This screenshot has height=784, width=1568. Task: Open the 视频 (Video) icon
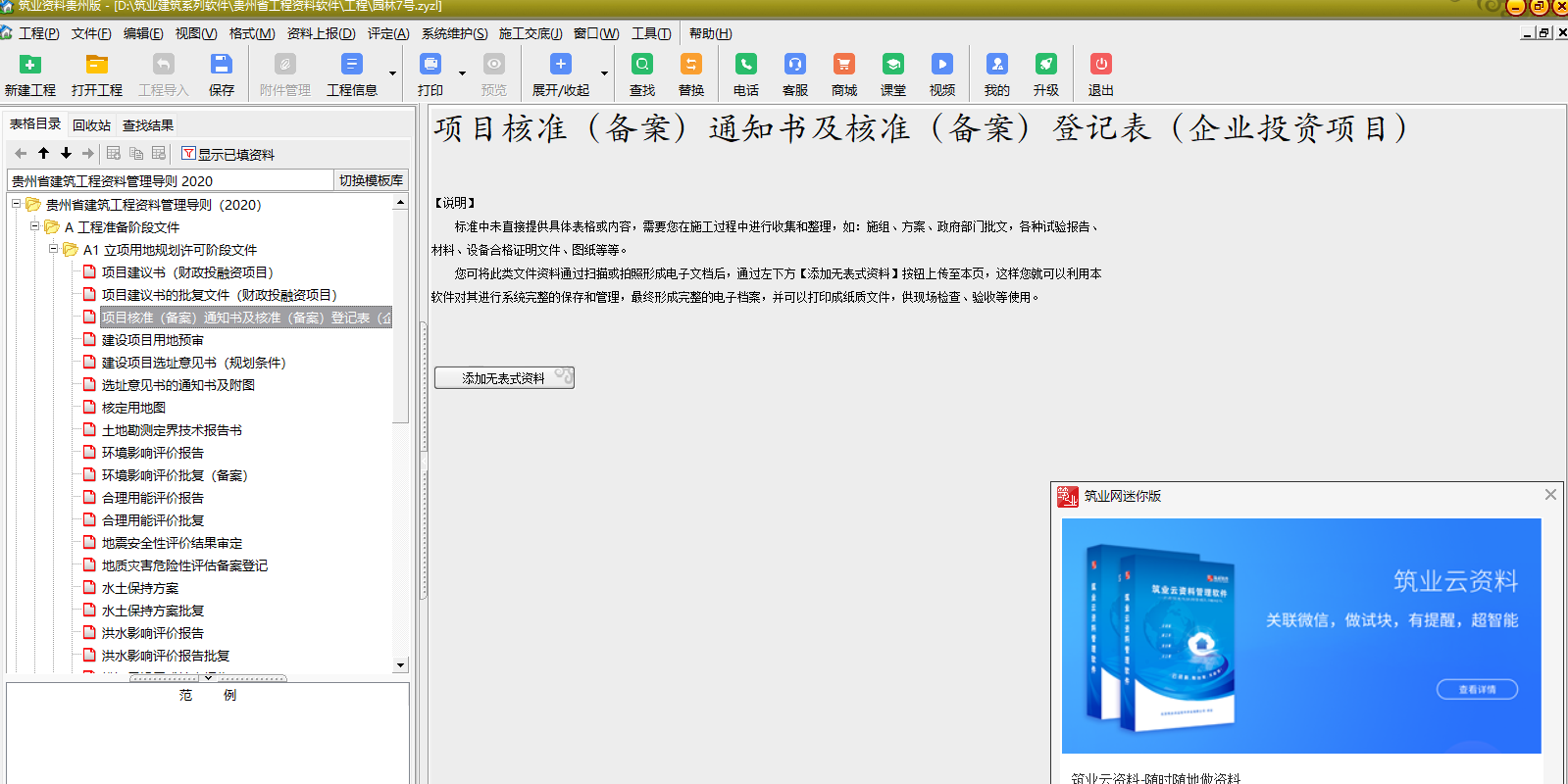tap(941, 65)
